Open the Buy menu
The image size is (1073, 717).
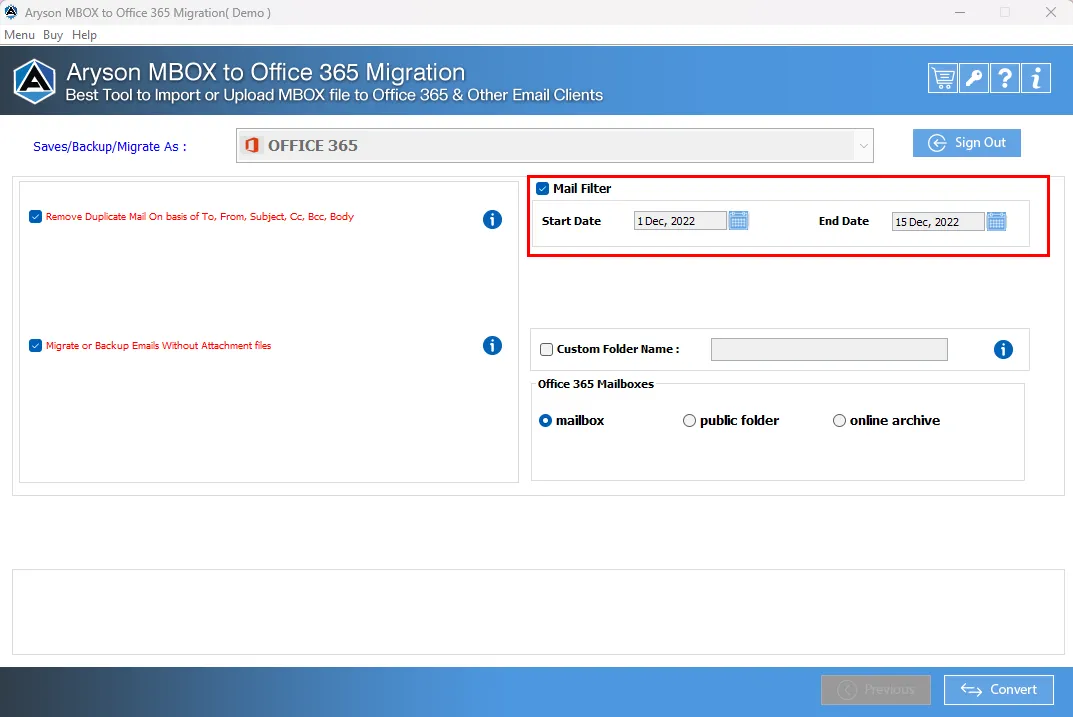(53, 35)
